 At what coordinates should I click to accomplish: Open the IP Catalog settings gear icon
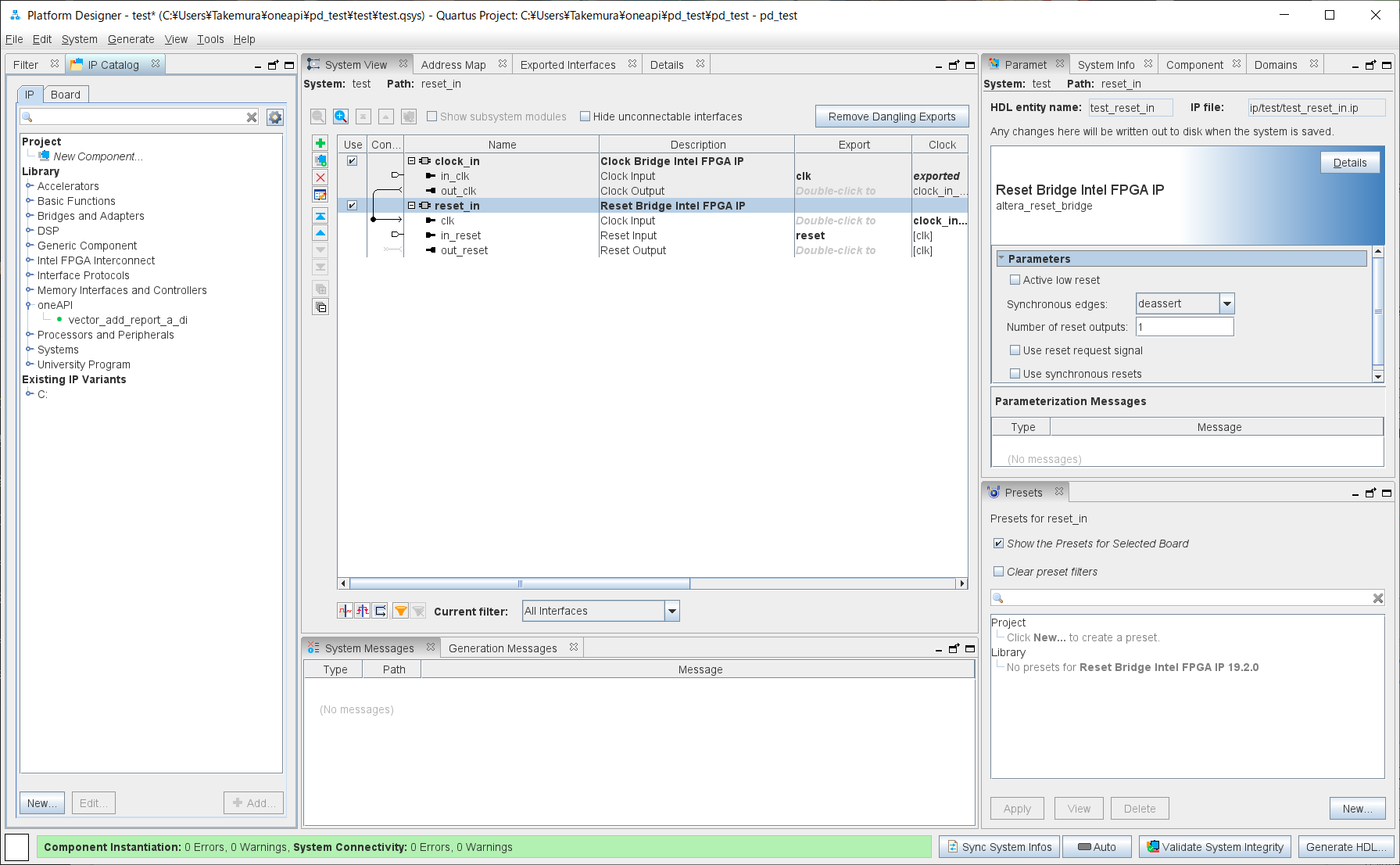tap(275, 117)
